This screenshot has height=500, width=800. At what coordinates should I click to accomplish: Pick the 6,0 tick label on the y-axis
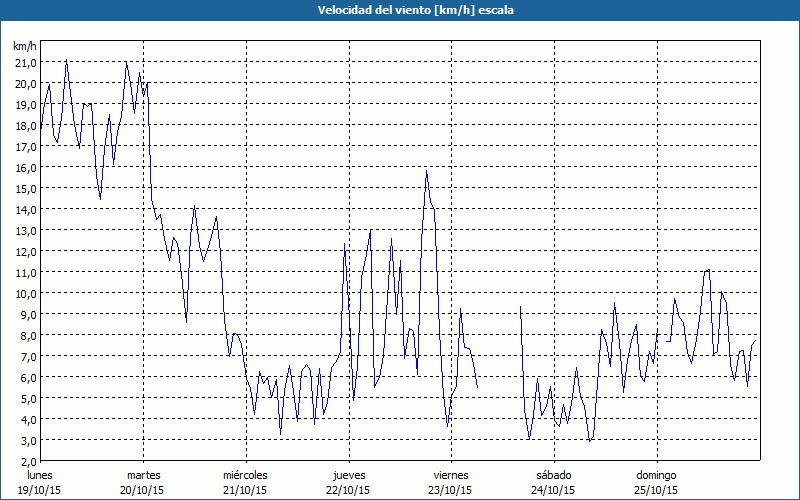pos(25,377)
